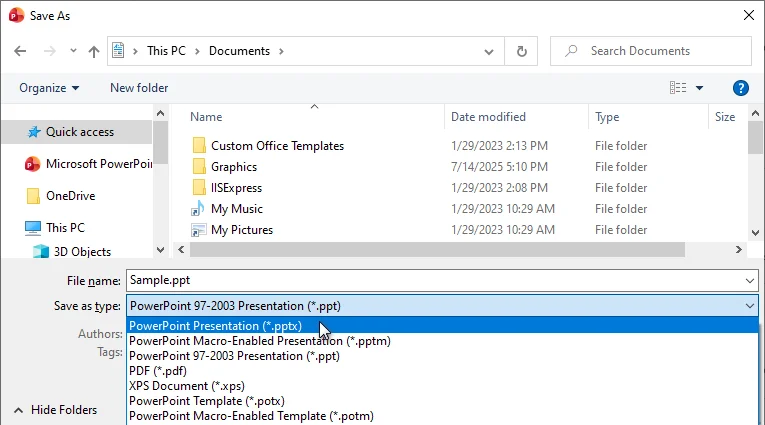Viewport: 765px width, 425px height.
Task: Click the Back navigation arrow
Action: coord(20,51)
